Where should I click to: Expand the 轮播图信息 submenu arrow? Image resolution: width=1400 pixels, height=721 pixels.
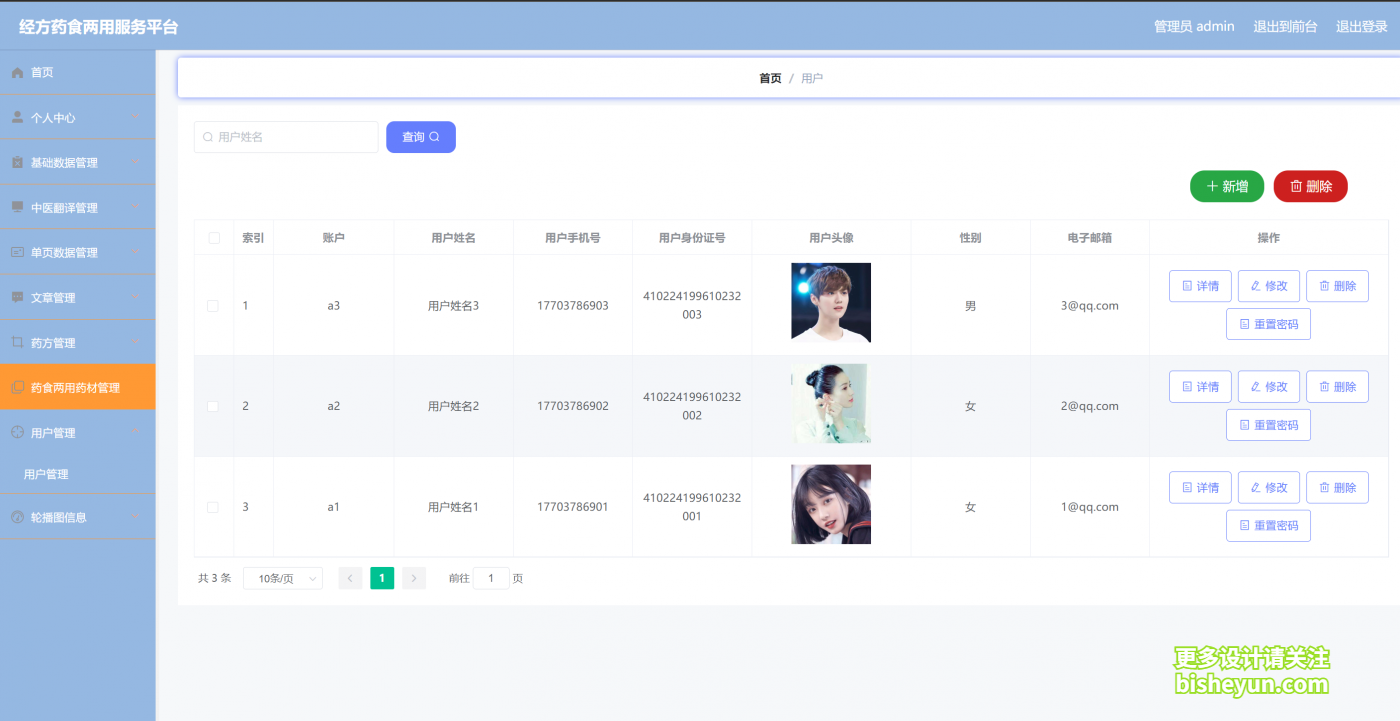pyautogui.click(x=135, y=517)
